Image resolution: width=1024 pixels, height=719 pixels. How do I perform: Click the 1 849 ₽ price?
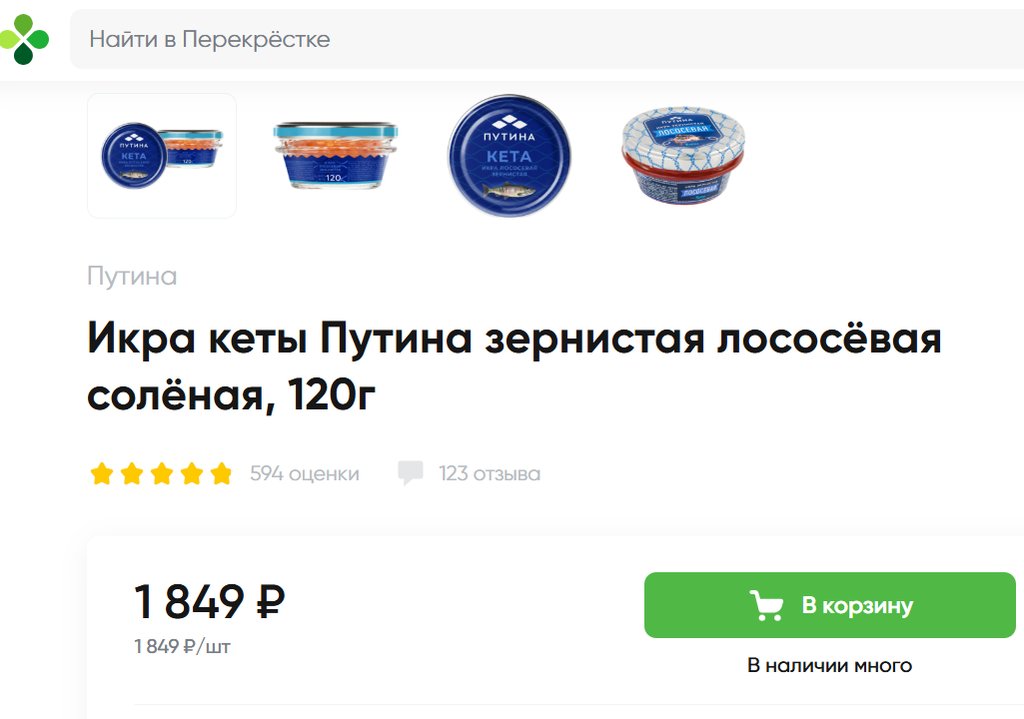click(x=210, y=601)
